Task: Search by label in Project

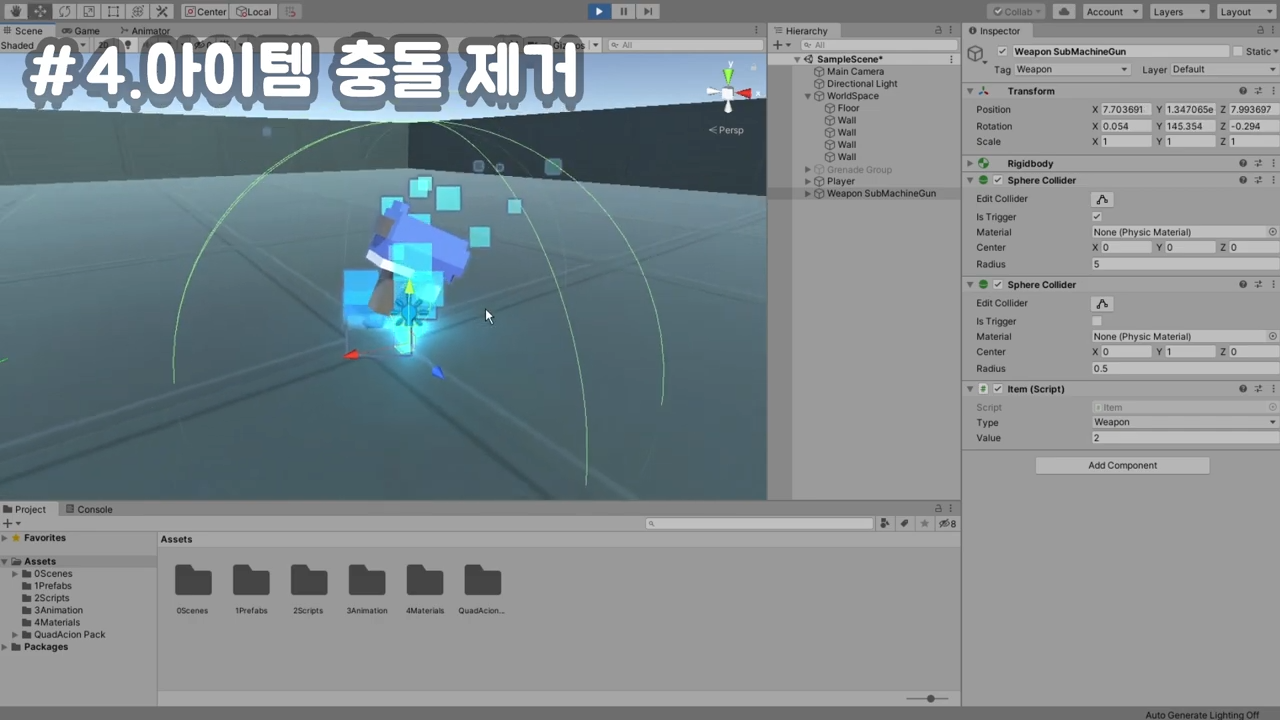Action: pos(905,523)
